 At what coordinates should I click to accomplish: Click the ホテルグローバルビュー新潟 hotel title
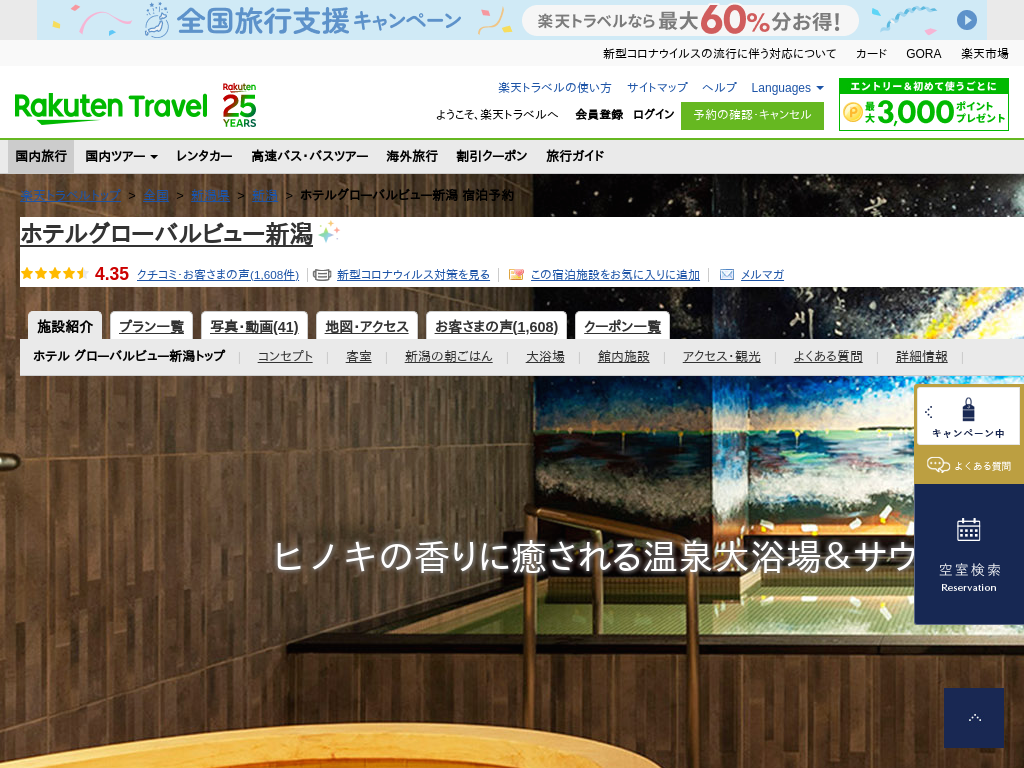[x=167, y=233]
